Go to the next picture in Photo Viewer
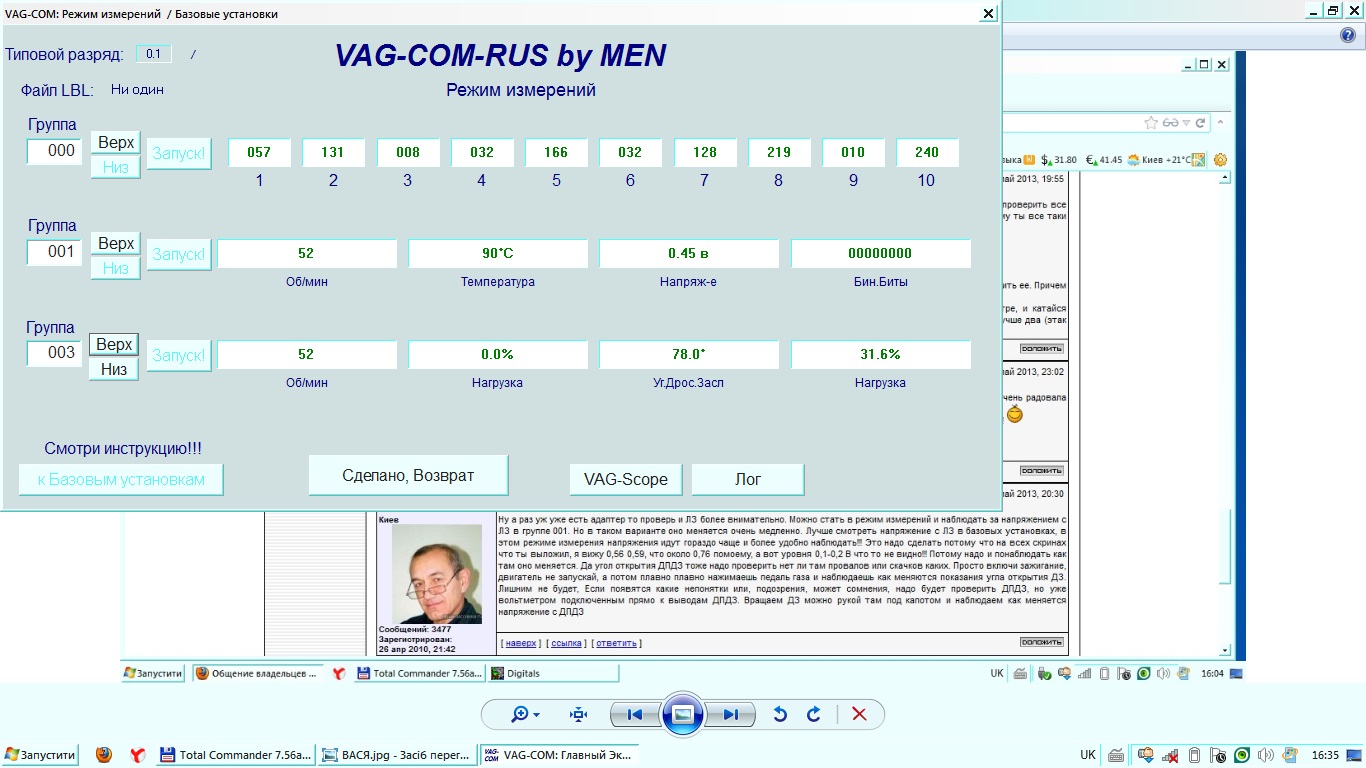The width and height of the screenshot is (1366, 768). click(731, 714)
